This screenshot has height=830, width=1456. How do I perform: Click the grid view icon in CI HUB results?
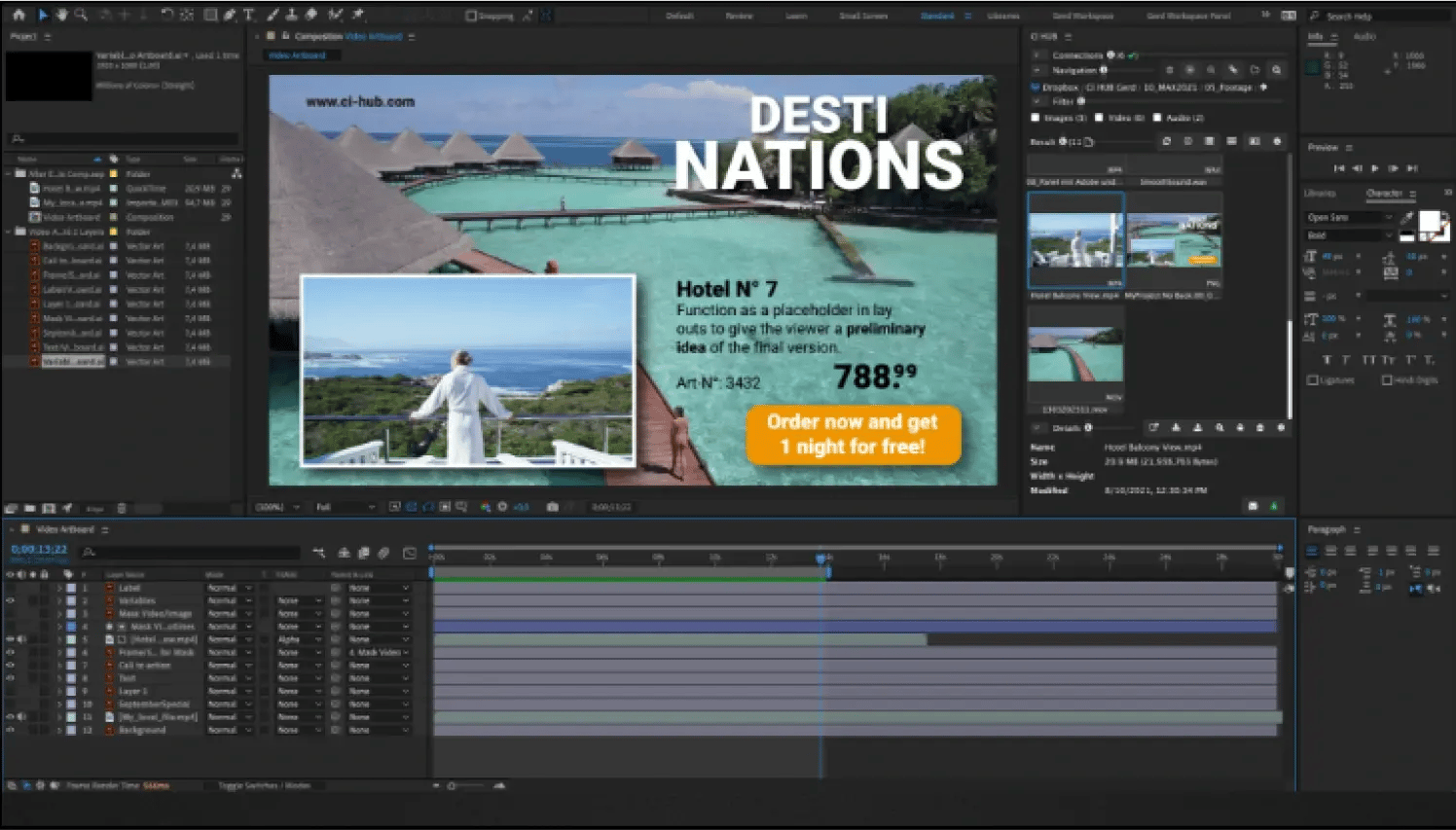click(x=1210, y=141)
